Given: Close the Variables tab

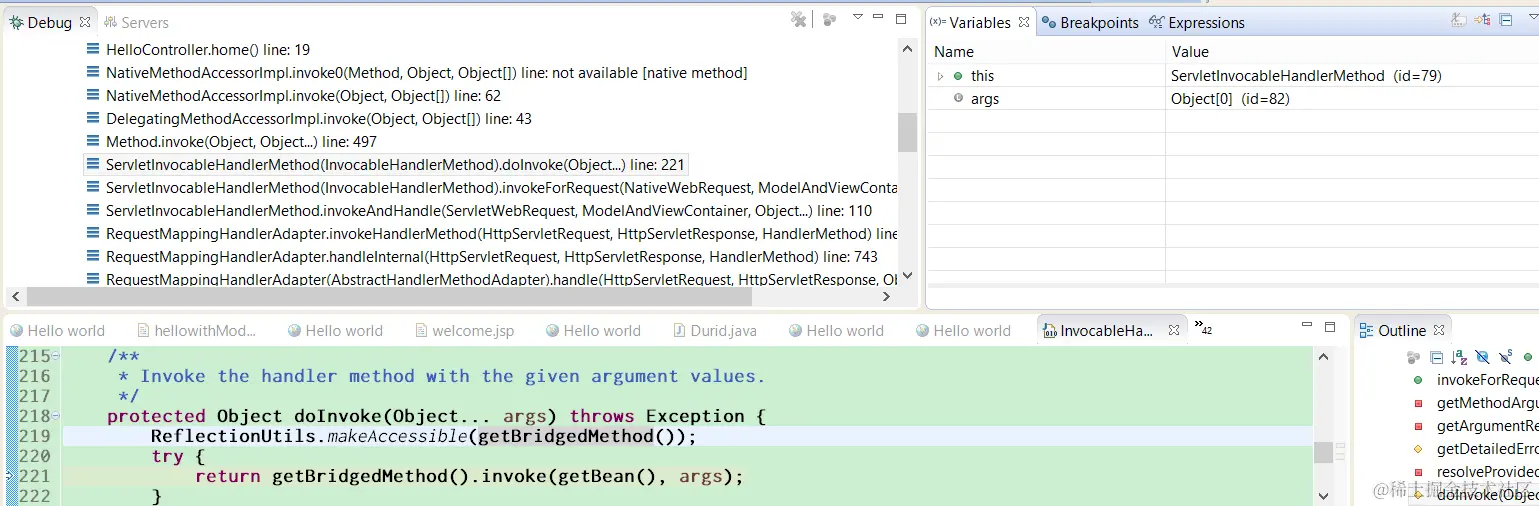Looking at the screenshot, I should pyautogui.click(x=1023, y=22).
